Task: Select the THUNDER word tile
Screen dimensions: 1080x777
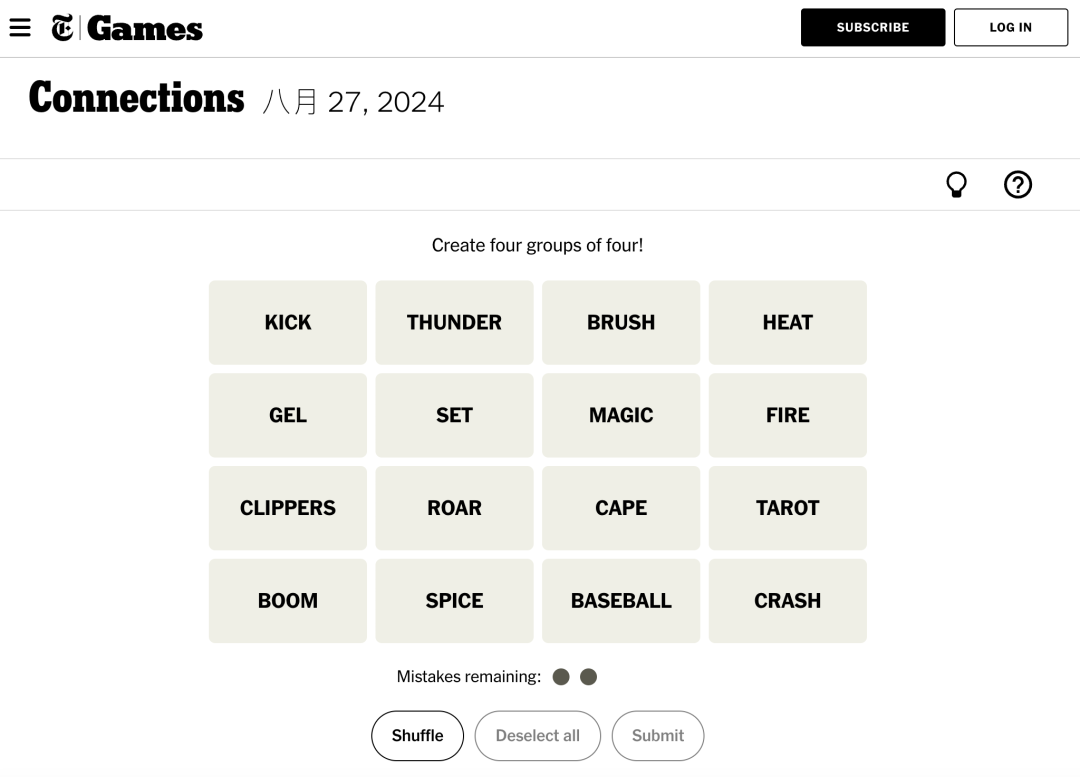Action: click(x=454, y=323)
